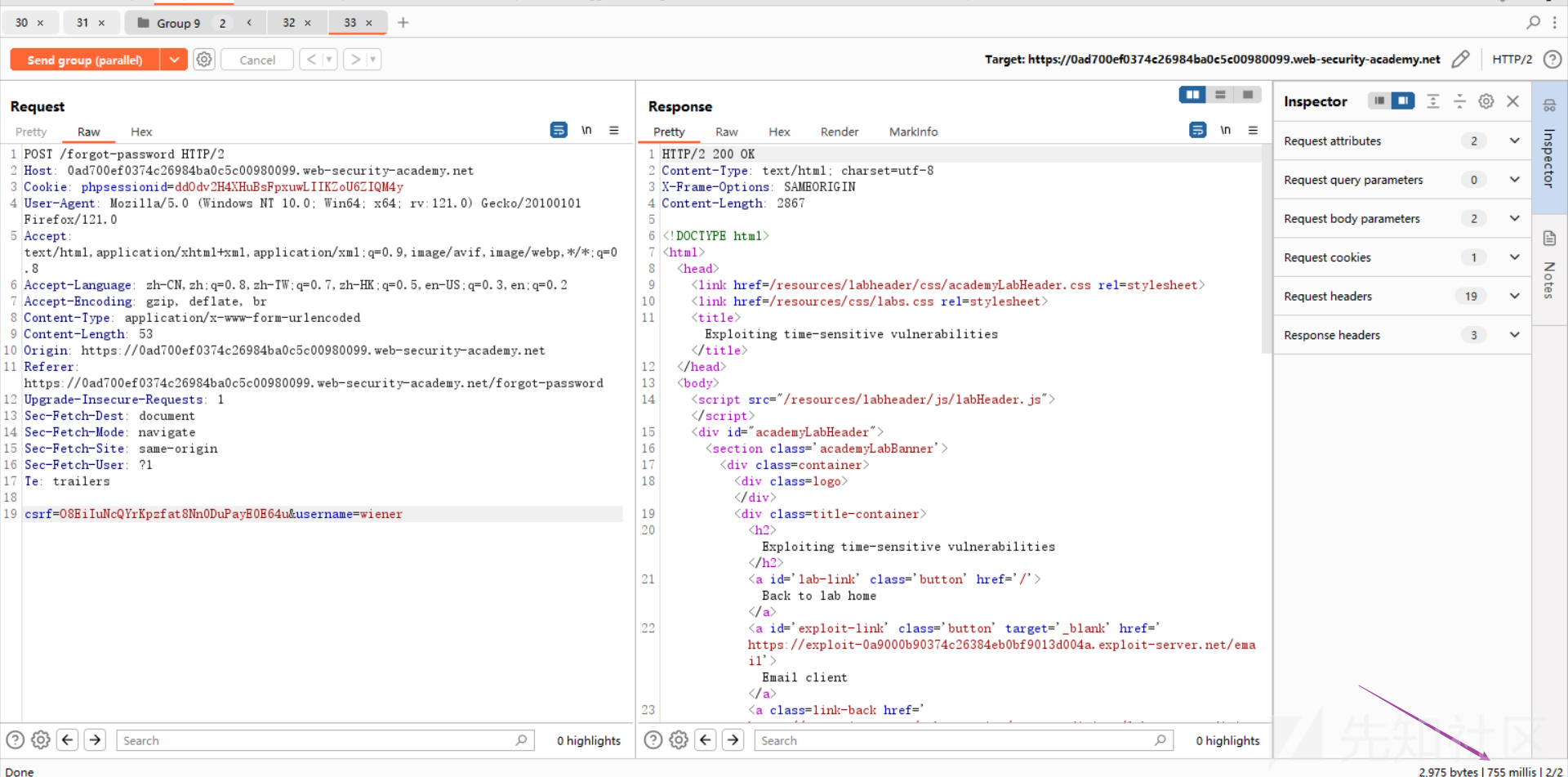Screen dimensions: 1568x777
Task: Select Response Raw tab
Action: 727,132
